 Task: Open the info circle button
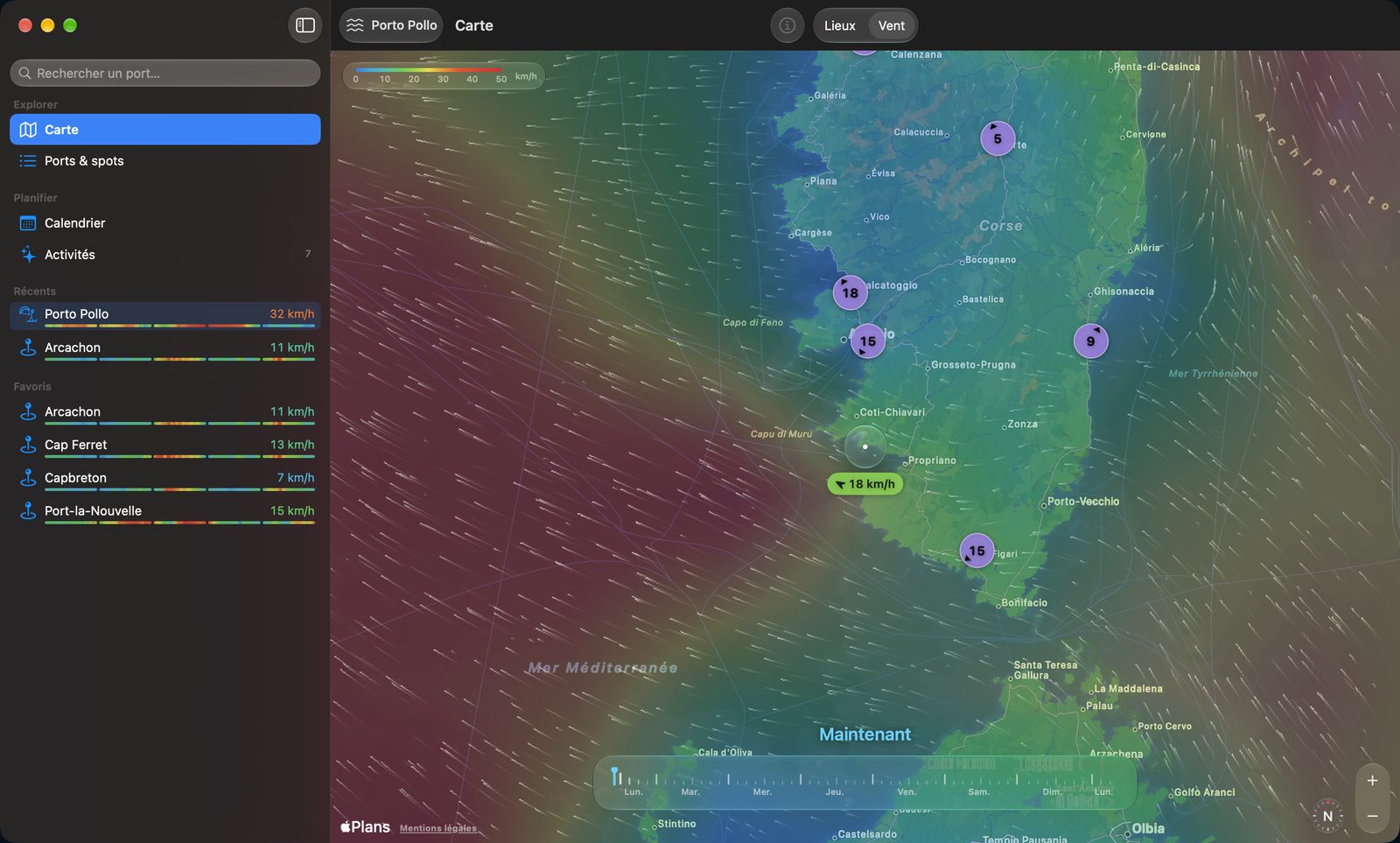pyautogui.click(x=787, y=25)
